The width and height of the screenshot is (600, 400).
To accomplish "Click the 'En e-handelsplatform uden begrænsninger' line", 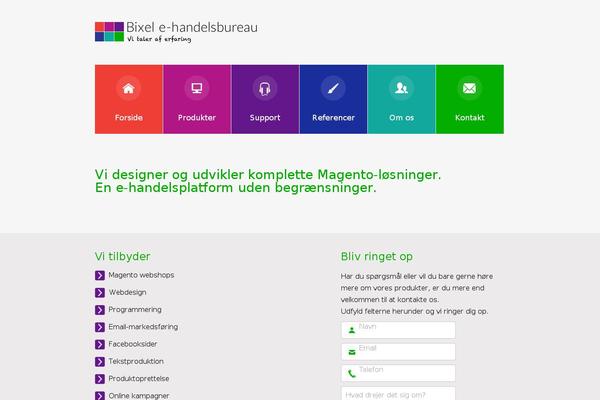I will tap(236, 188).
